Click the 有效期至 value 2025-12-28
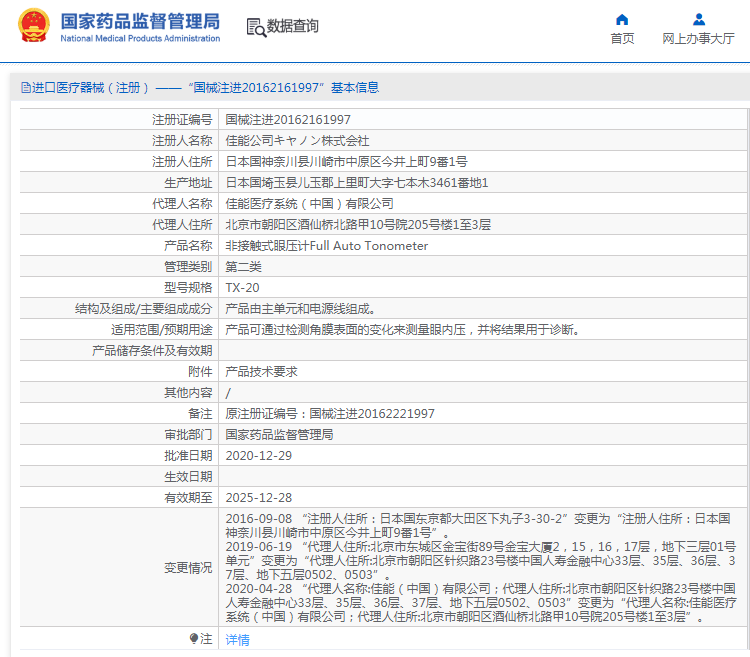The image size is (750, 657). point(258,497)
